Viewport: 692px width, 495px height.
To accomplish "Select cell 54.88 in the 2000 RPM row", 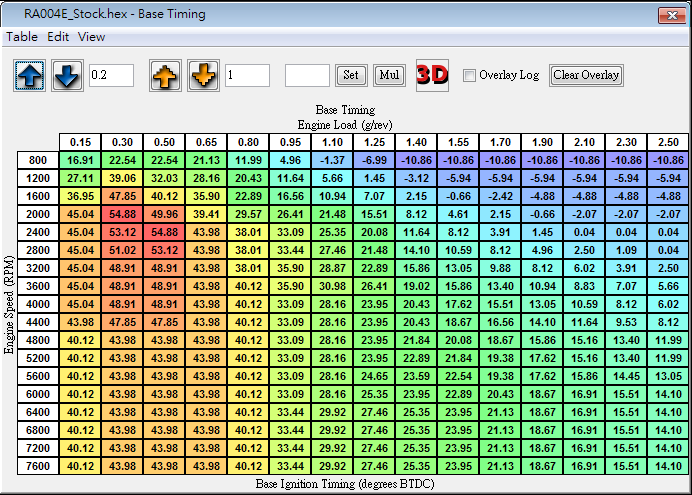I will coord(122,214).
